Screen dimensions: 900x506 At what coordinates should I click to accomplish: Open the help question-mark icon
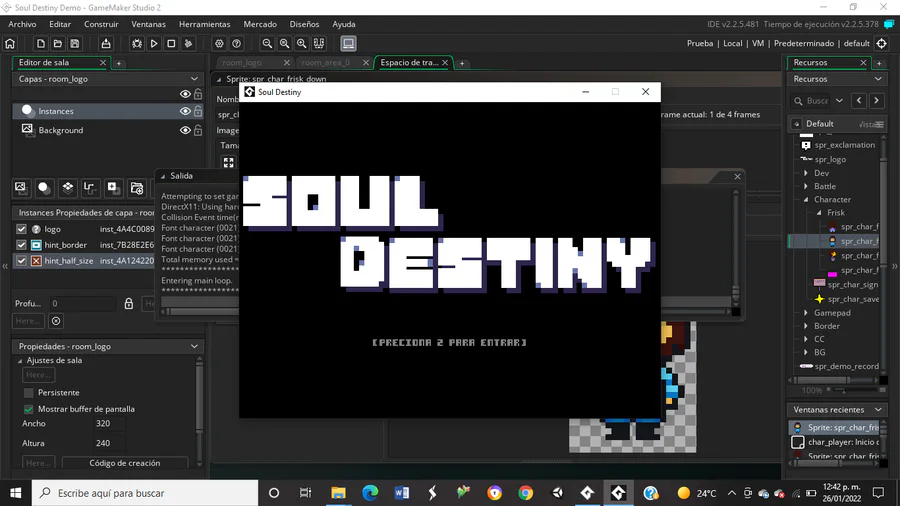(x=236, y=44)
